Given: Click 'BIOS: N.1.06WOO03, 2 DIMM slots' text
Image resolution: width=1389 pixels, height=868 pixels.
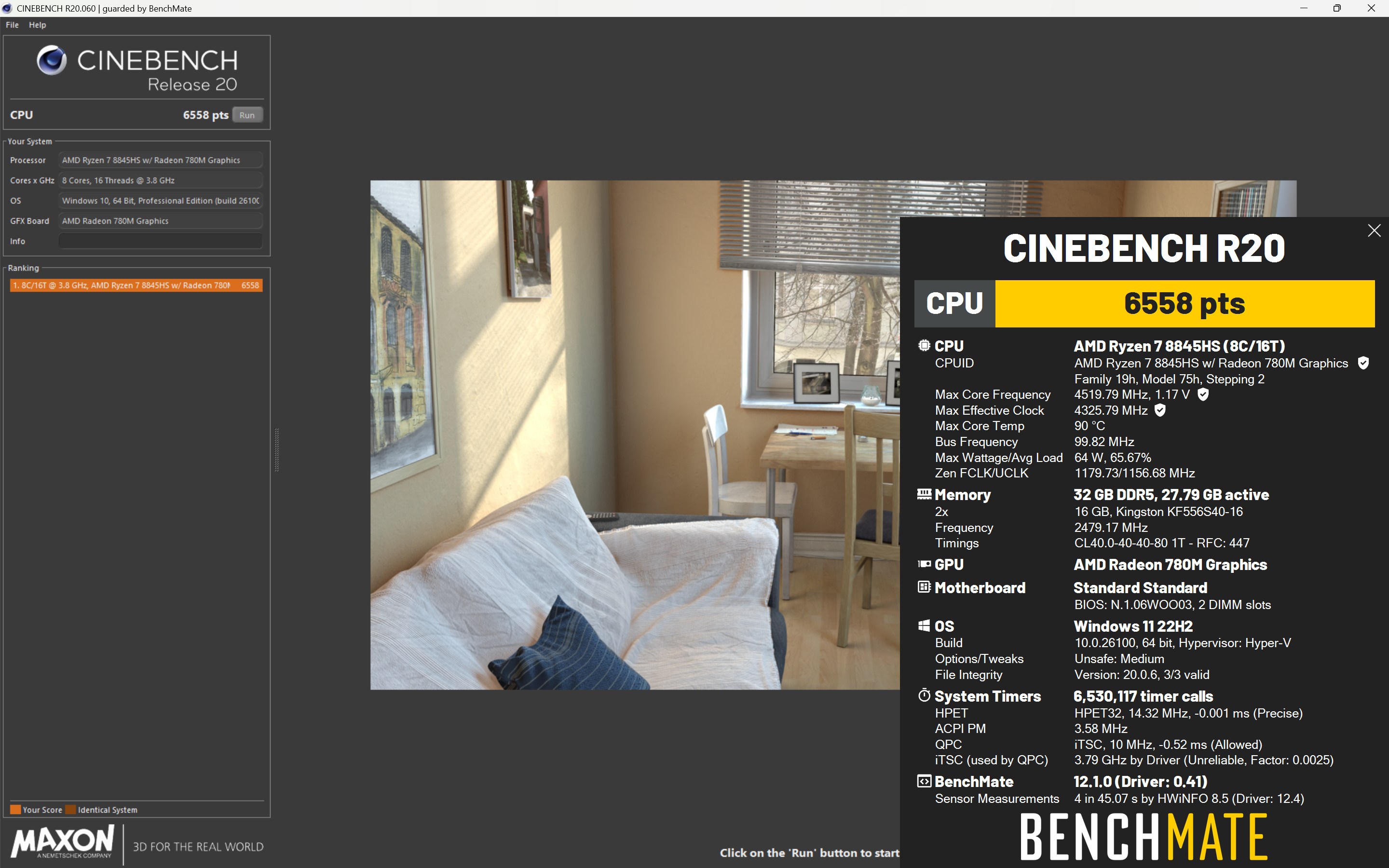Looking at the screenshot, I should tap(1172, 605).
